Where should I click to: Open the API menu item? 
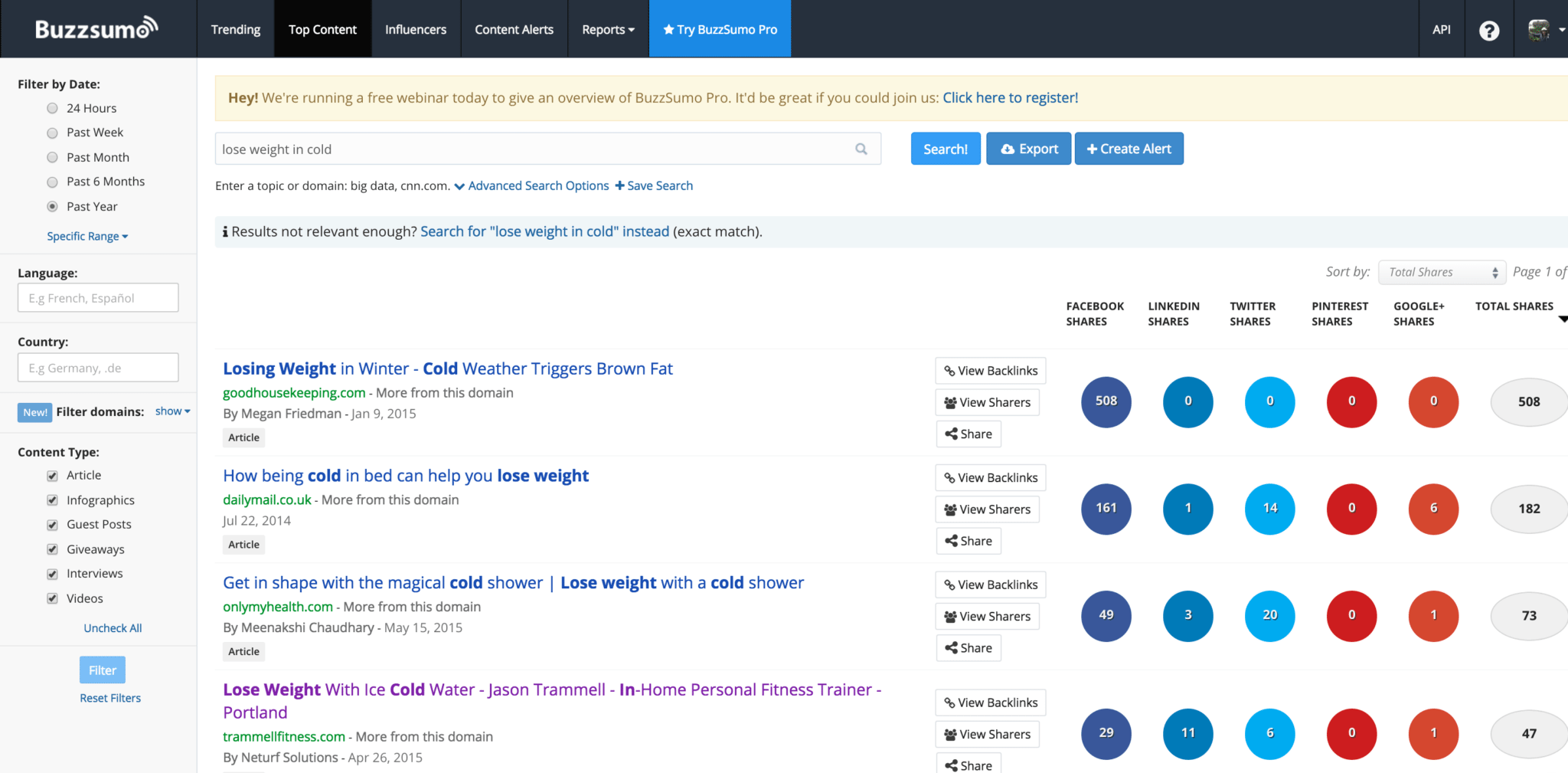click(1441, 29)
